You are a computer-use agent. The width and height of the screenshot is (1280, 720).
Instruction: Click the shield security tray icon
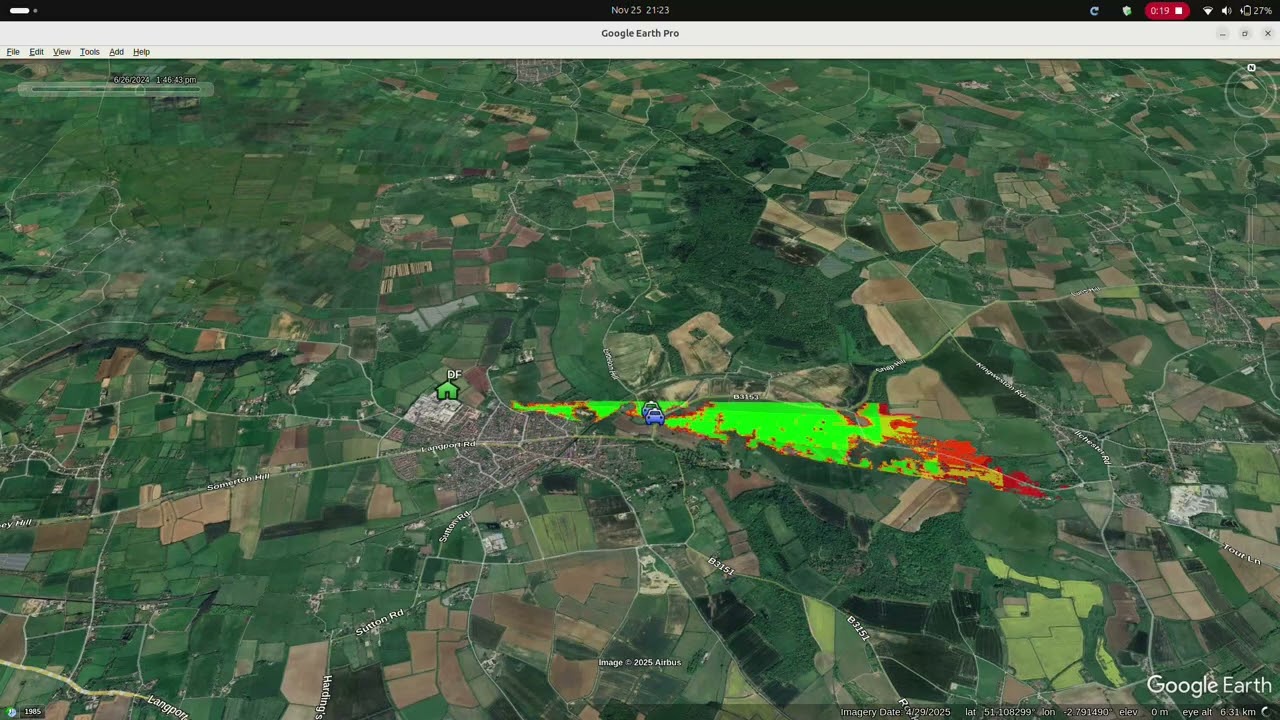coord(1127,10)
